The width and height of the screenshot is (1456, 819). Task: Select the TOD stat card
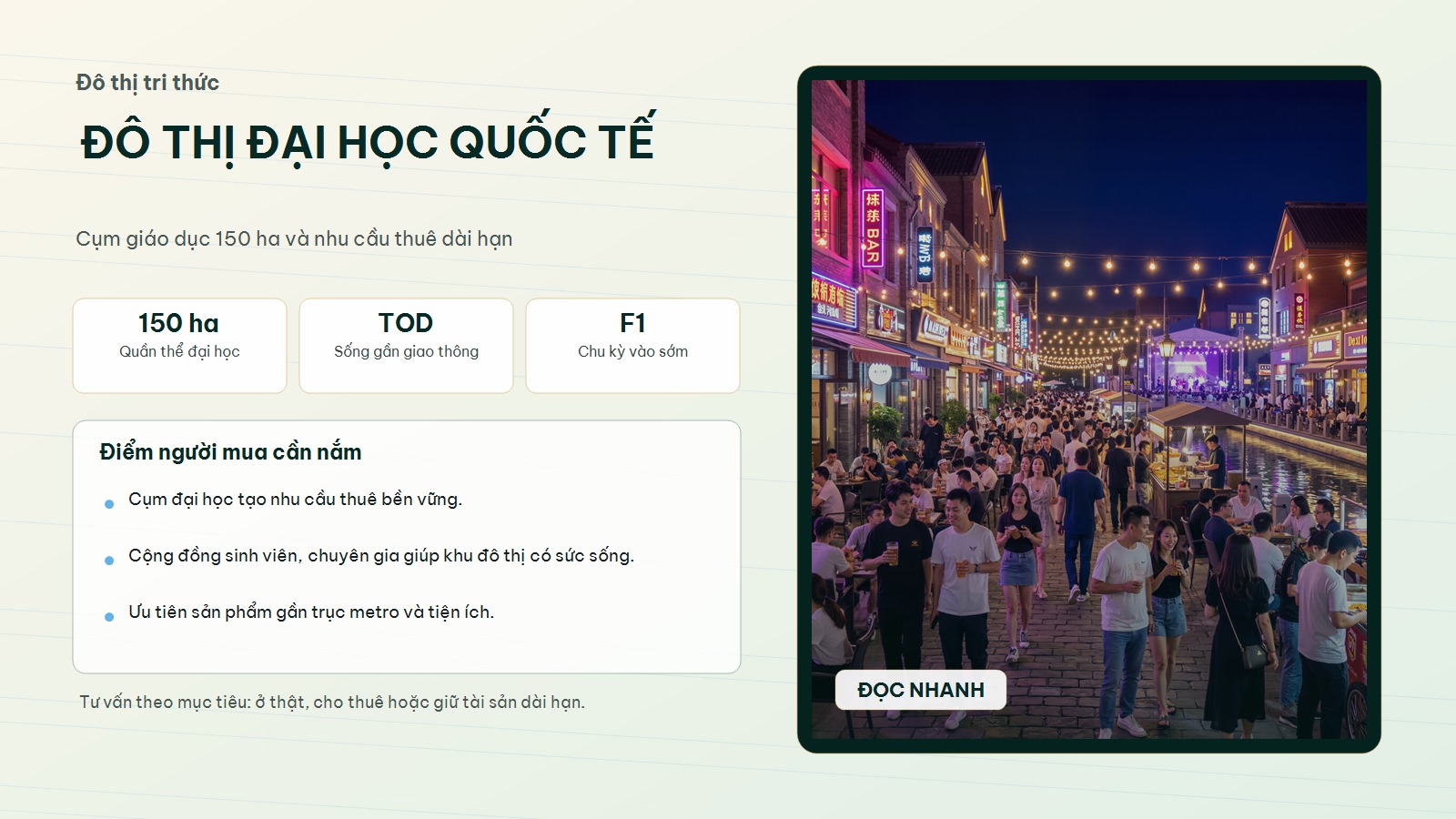pos(406,346)
